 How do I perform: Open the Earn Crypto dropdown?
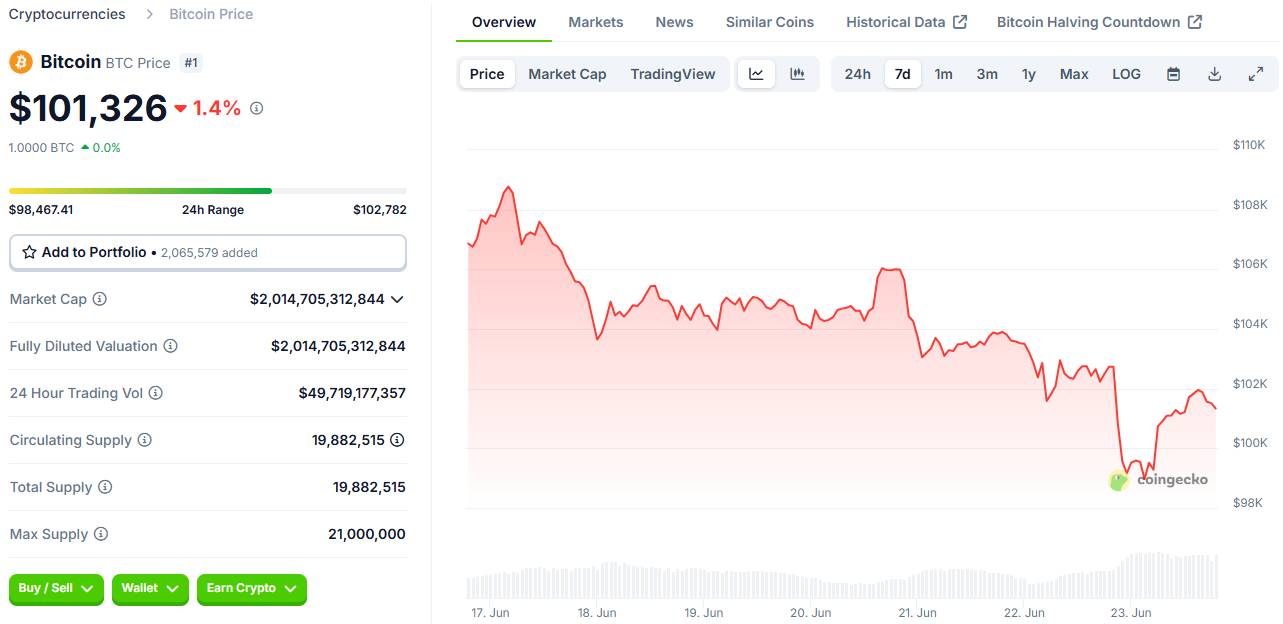pyautogui.click(x=252, y=589)
